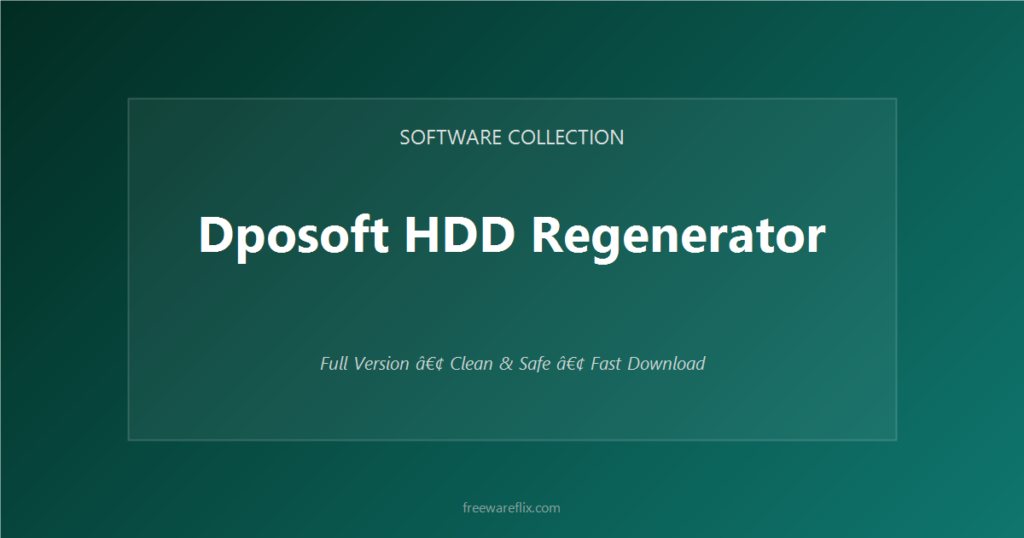
Task: Click the freewareflix.com footer text
Action: (x=511, y=508)
